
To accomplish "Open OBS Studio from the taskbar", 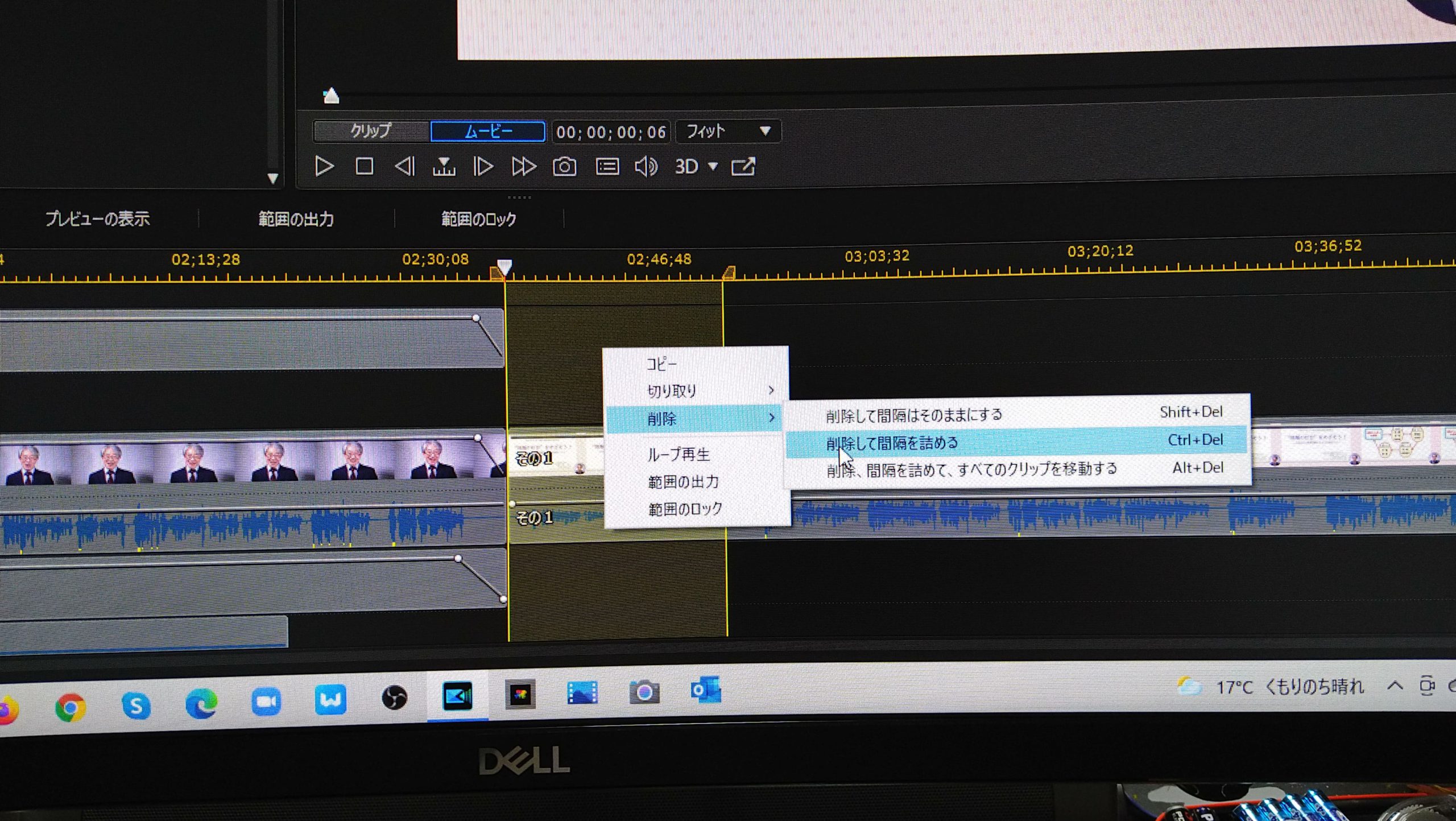I will tap(394, 698).
